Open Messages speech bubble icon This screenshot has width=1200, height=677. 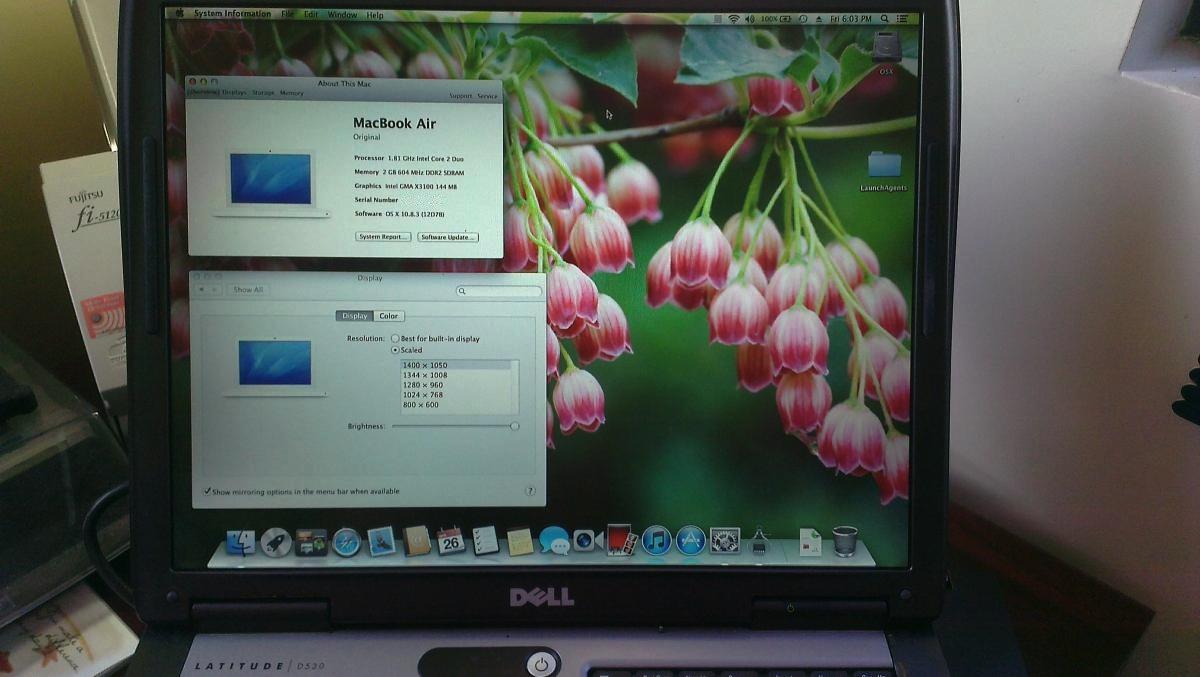coord(553,541)
